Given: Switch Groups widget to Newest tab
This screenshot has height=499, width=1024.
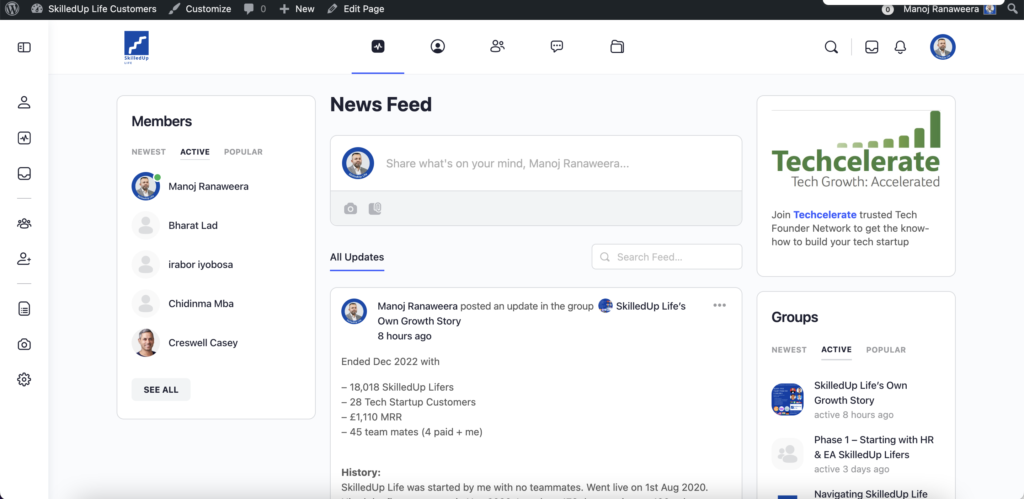Looking at the screenshot, I should (x=789, y=349).
